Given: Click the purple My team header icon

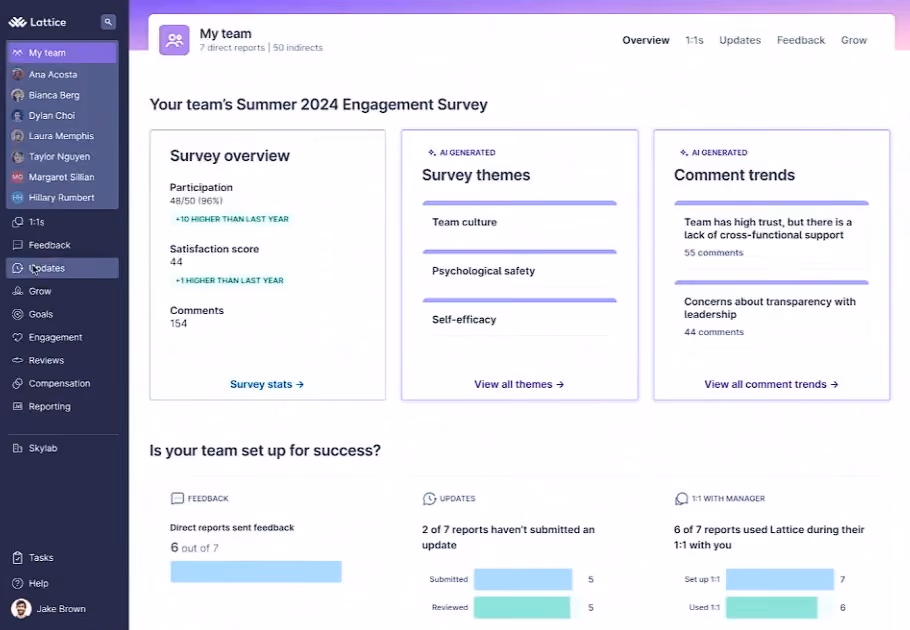Looking at the screenshot, I should point(174,40).
